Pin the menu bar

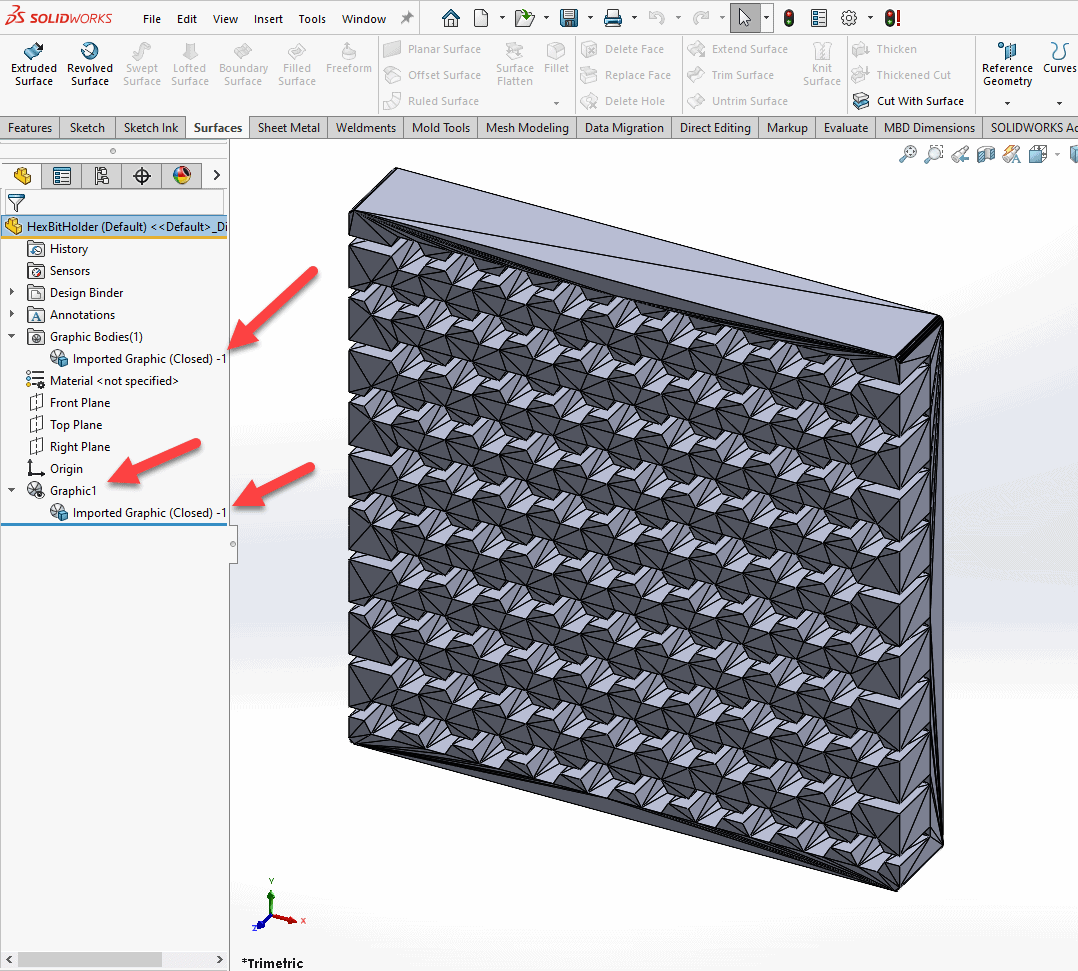coord(407,18)
